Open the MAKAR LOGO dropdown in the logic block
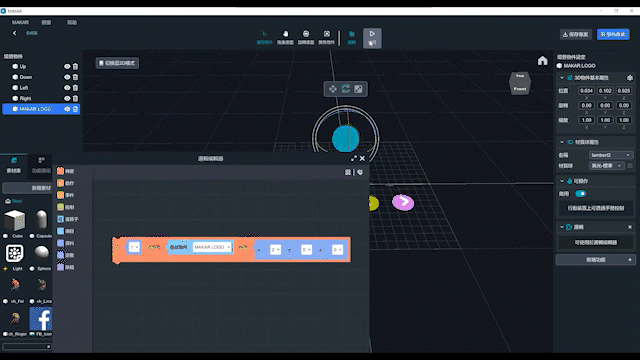 [x=212, y=247]
